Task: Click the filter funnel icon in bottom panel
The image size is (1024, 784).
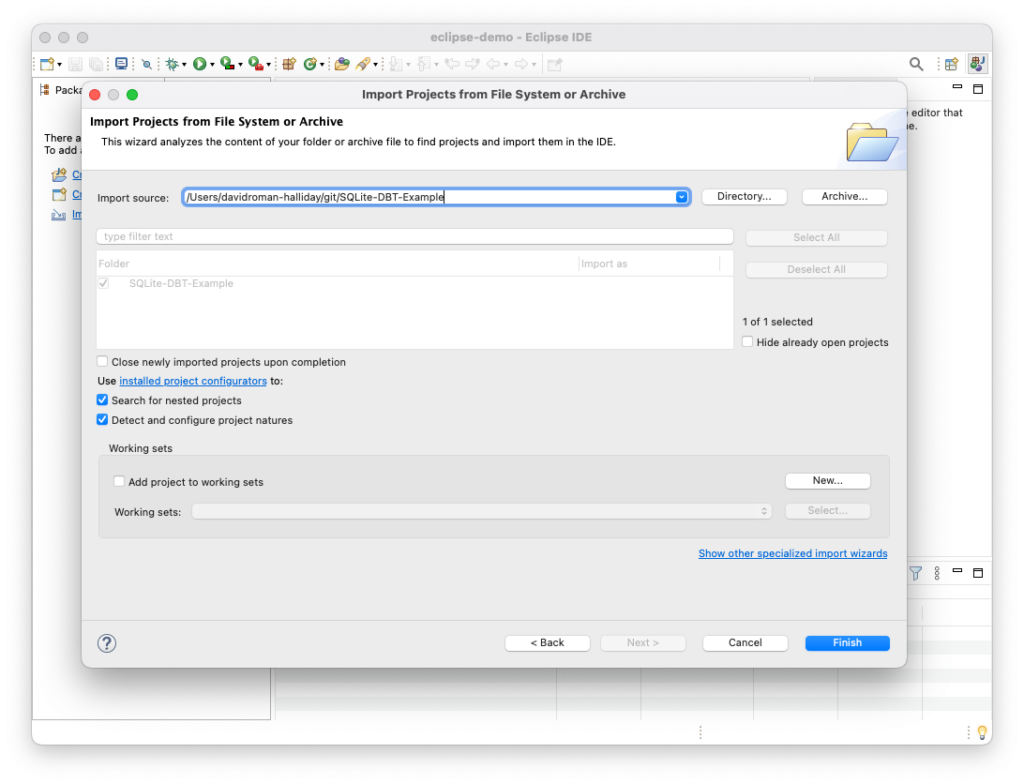Action: point(916,574)
